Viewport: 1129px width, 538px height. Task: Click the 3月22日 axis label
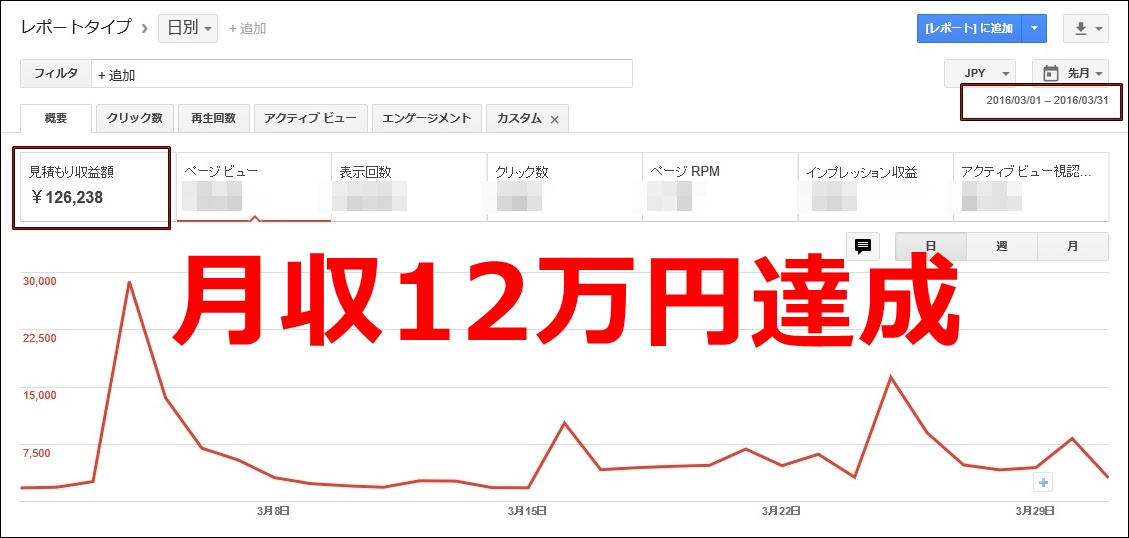(x=781, y=511)
